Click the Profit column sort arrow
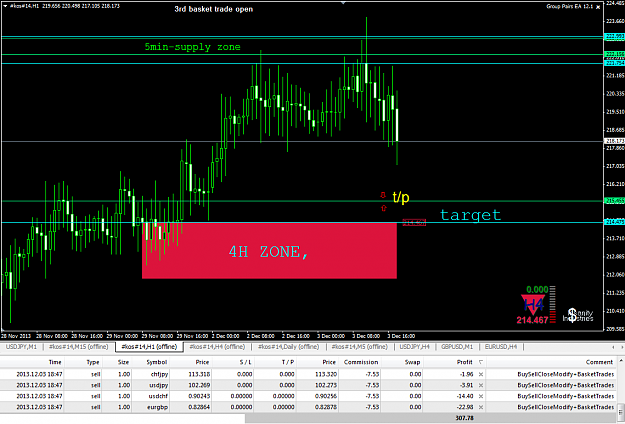The height and width of the screenshot is (424, 625). [x=480, y=362]
